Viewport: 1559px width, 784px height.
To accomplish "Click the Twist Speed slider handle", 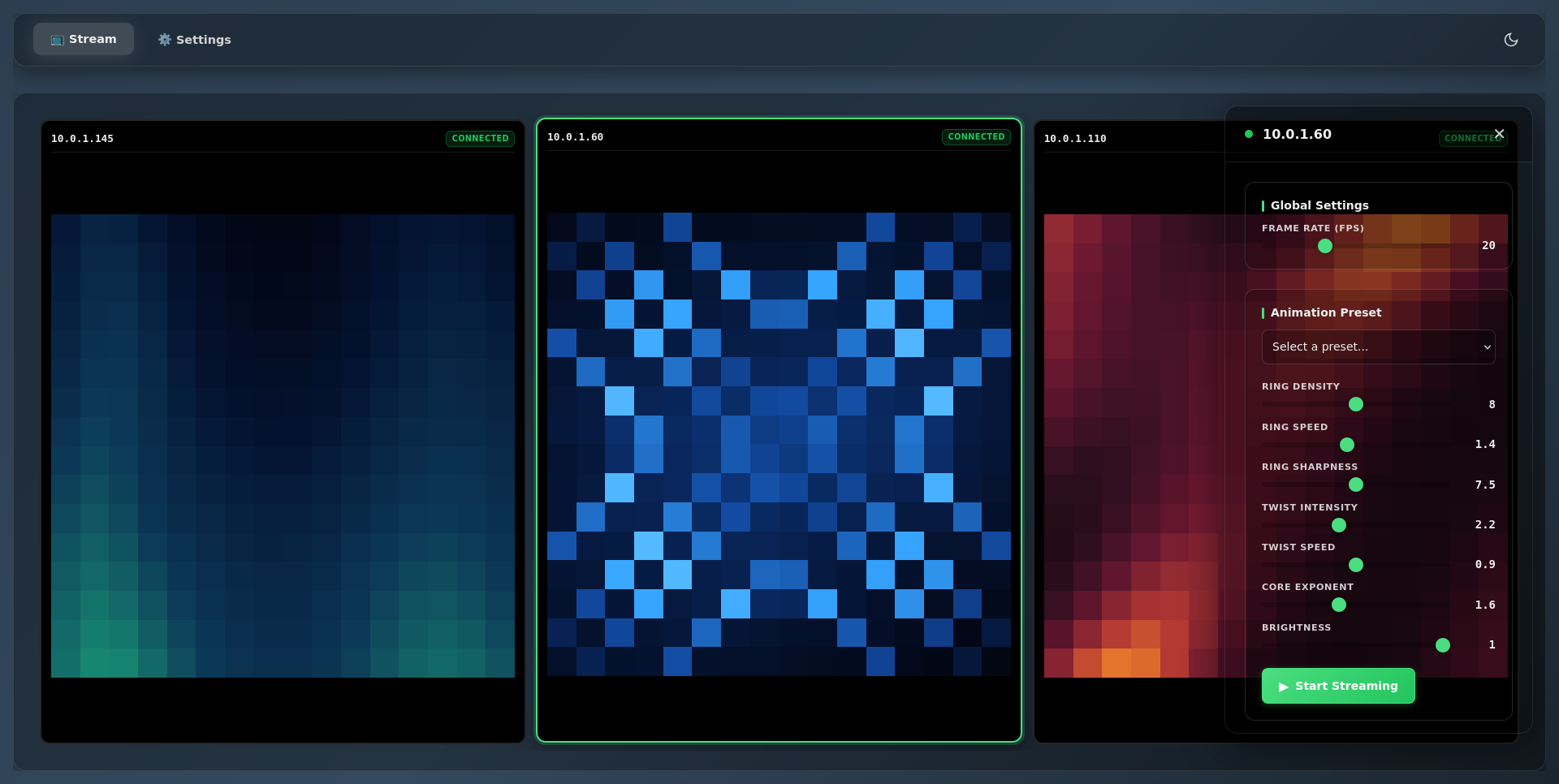I will pos(1356,565).
